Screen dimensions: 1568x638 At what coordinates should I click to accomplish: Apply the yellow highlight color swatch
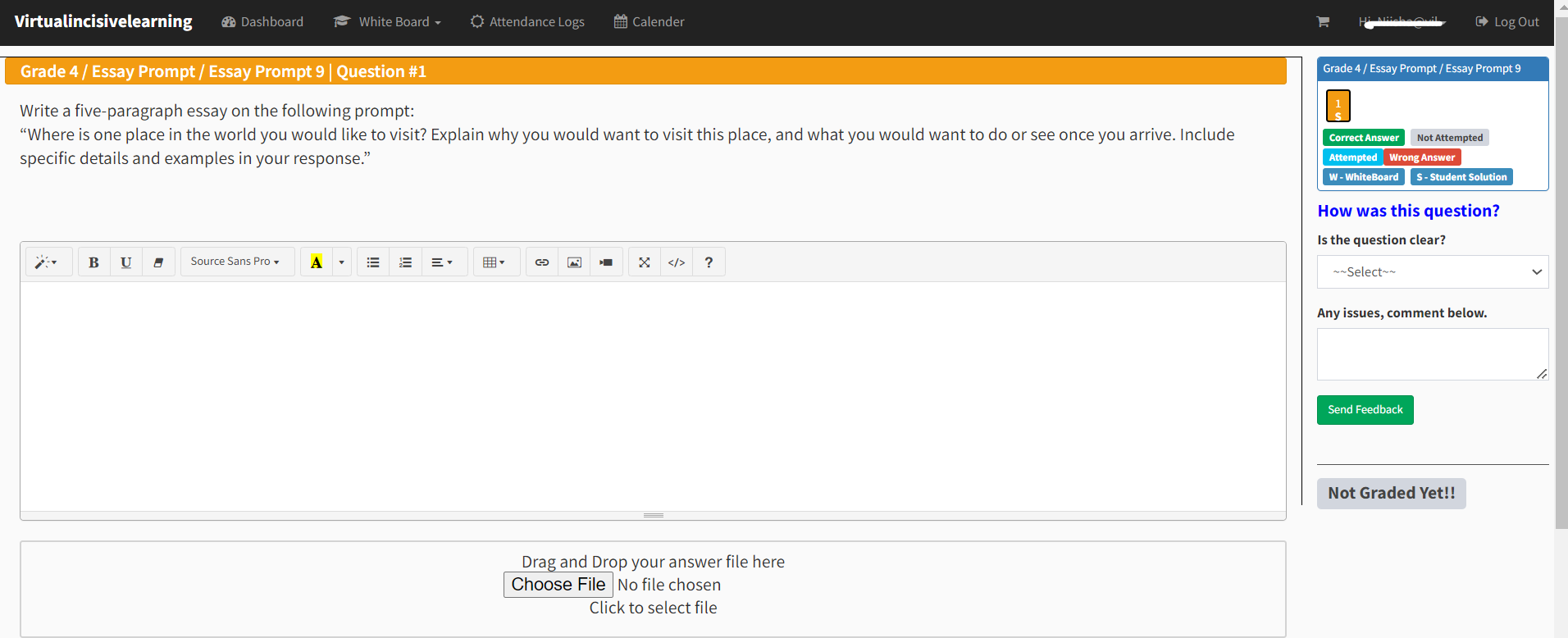pyautogui.click(x=317, y=262)
